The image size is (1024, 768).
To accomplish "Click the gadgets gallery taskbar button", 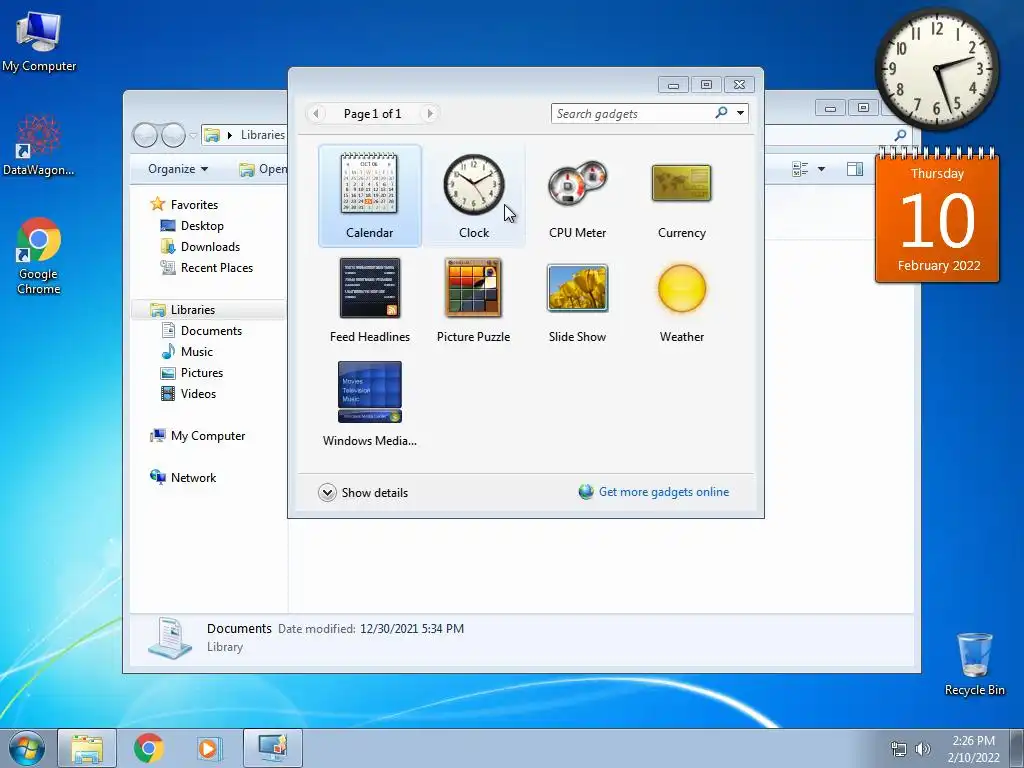I will [x=273, y=748].
